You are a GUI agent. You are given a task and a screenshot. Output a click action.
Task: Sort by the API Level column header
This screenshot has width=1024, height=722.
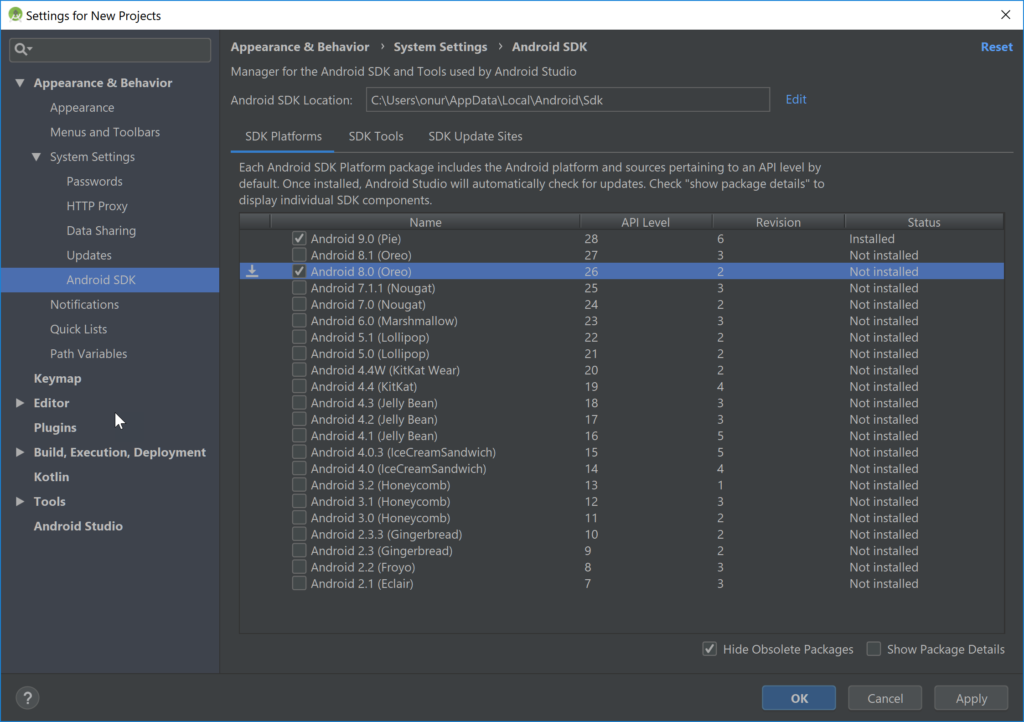point(645,222)
